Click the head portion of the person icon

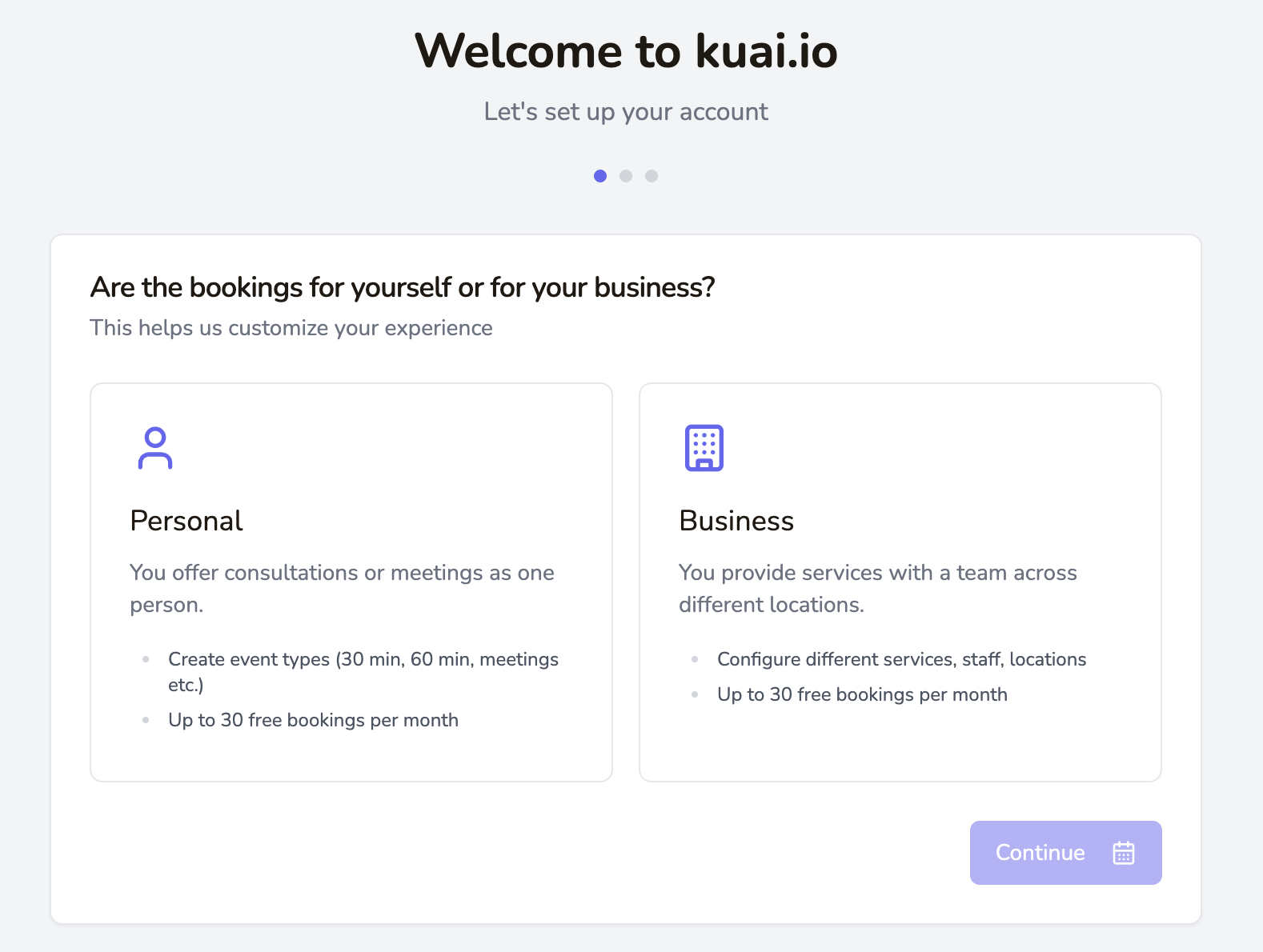point(154,437)
